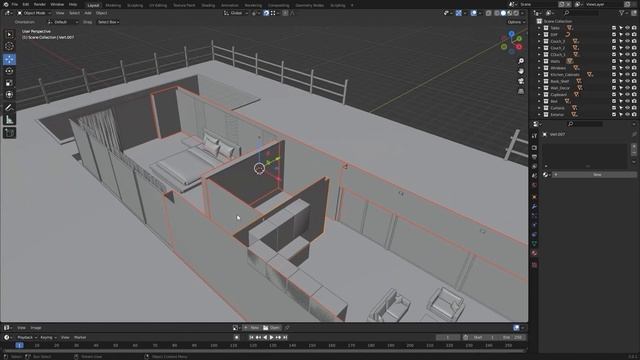The height and width of the screenshot is (360, 640).
Task: Click the material browse sphere icon
Action: (546, 174)
